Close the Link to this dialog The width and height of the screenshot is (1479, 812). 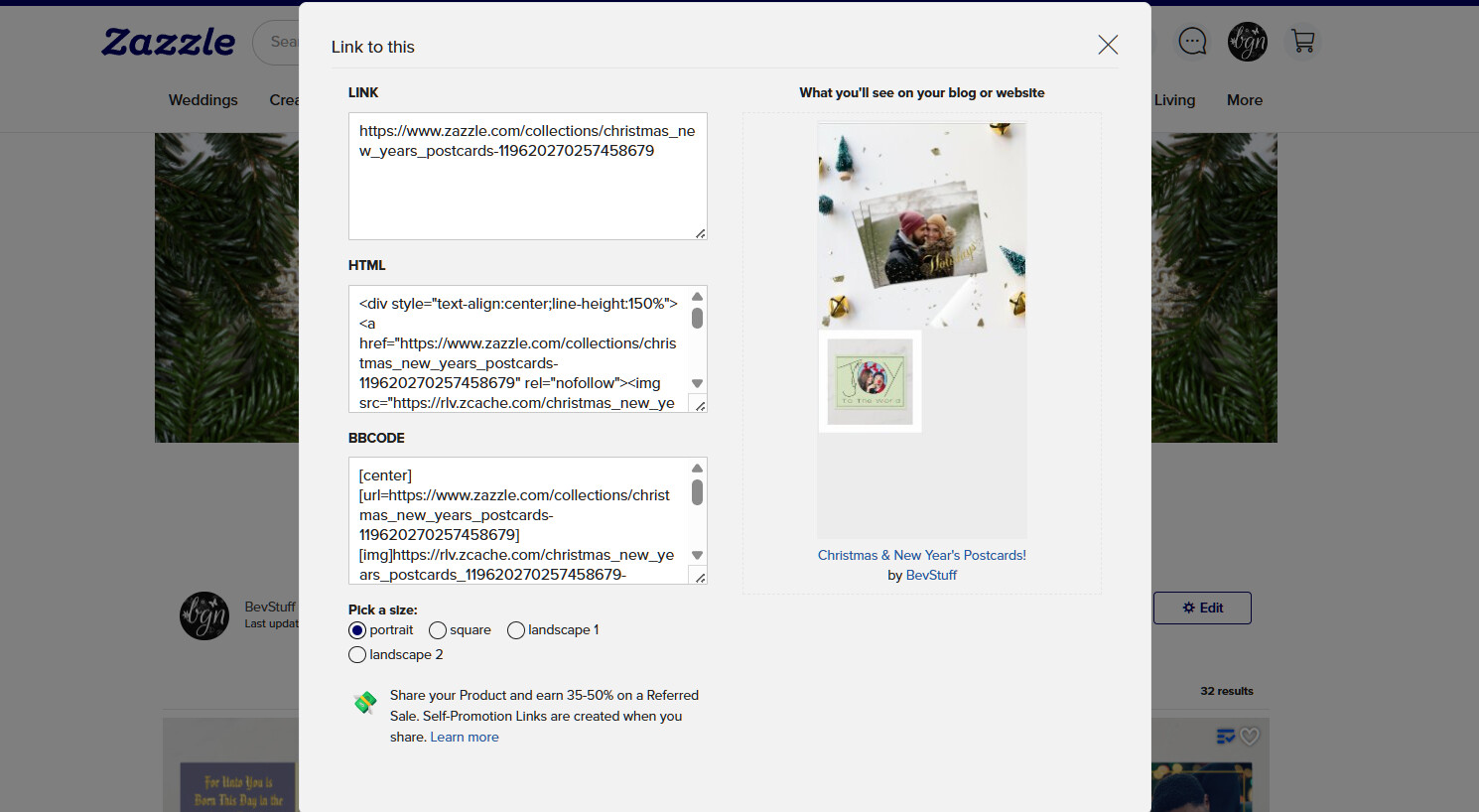(1108, 45)
